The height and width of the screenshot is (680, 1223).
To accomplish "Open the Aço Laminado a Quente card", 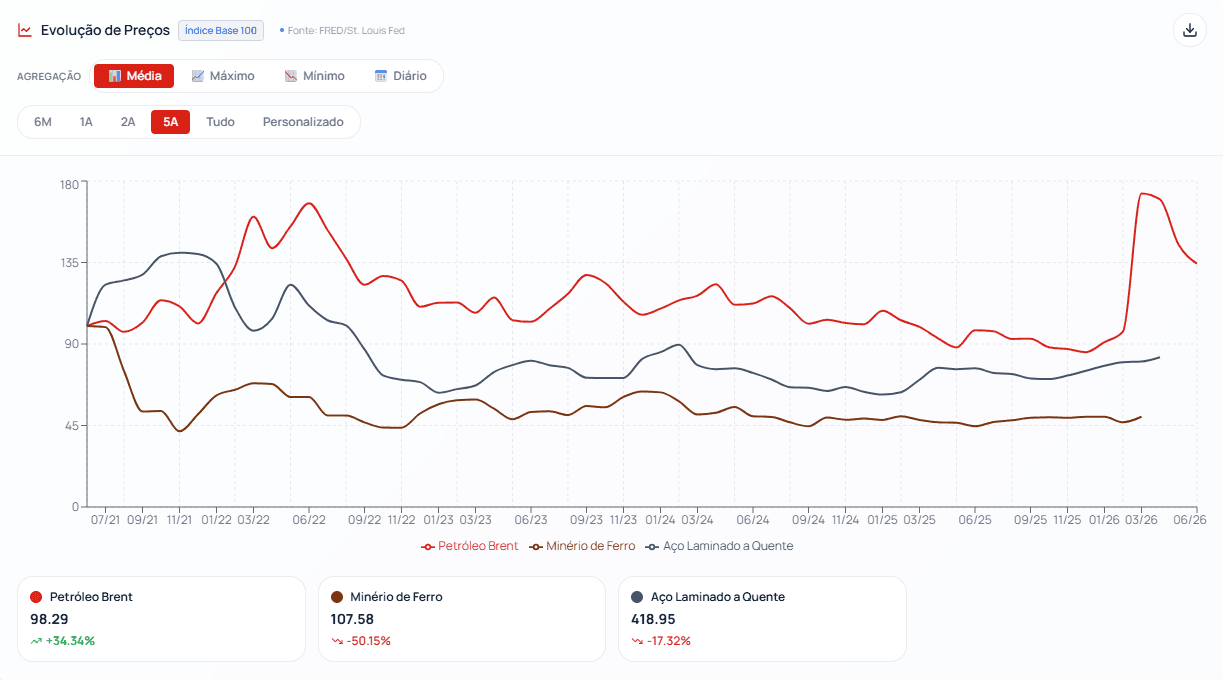I will coord(762,619).
